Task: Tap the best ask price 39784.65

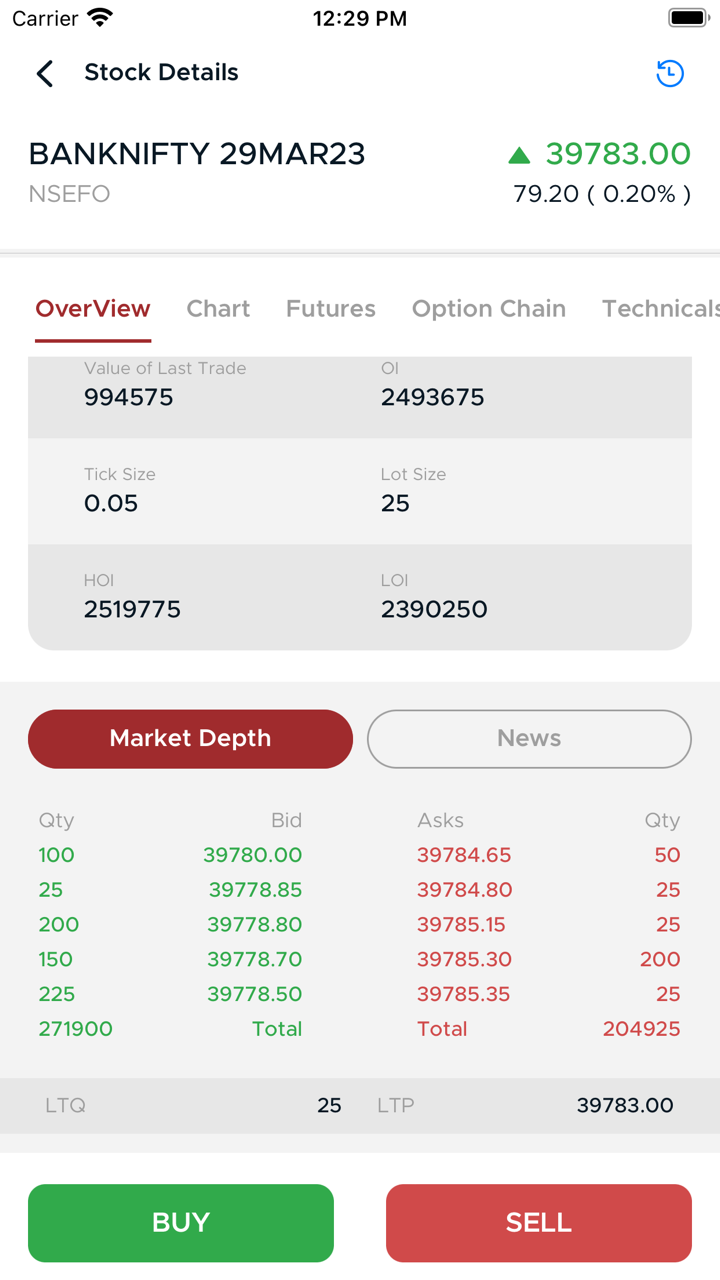Action: (x=464, y=855)
